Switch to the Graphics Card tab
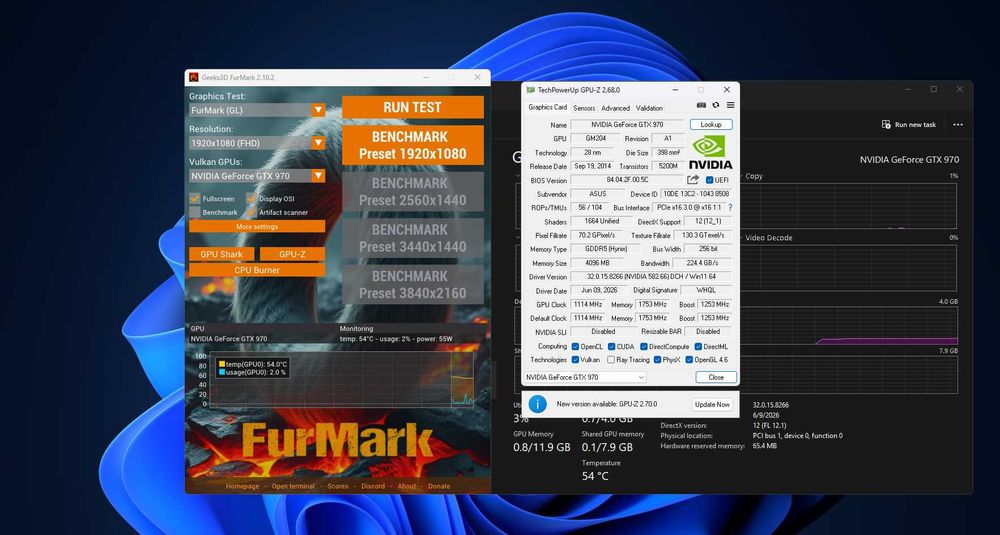 pyautogui.click(x=547, y=108)
